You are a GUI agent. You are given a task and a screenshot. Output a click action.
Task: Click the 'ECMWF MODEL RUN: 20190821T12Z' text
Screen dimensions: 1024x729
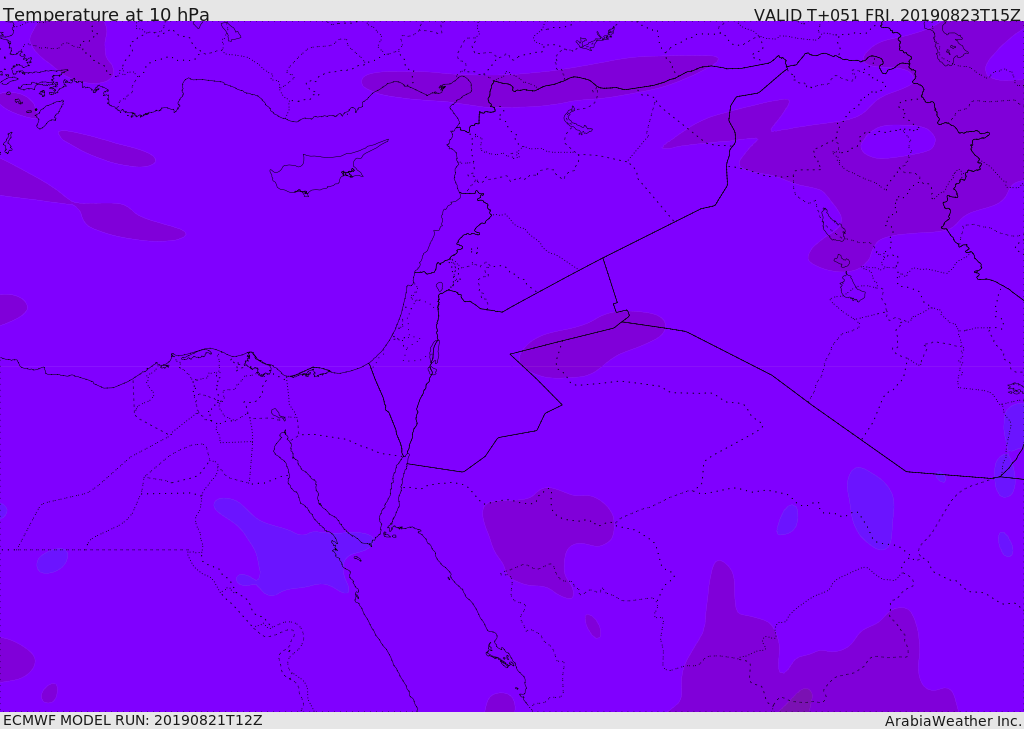(x=133, y=720)
